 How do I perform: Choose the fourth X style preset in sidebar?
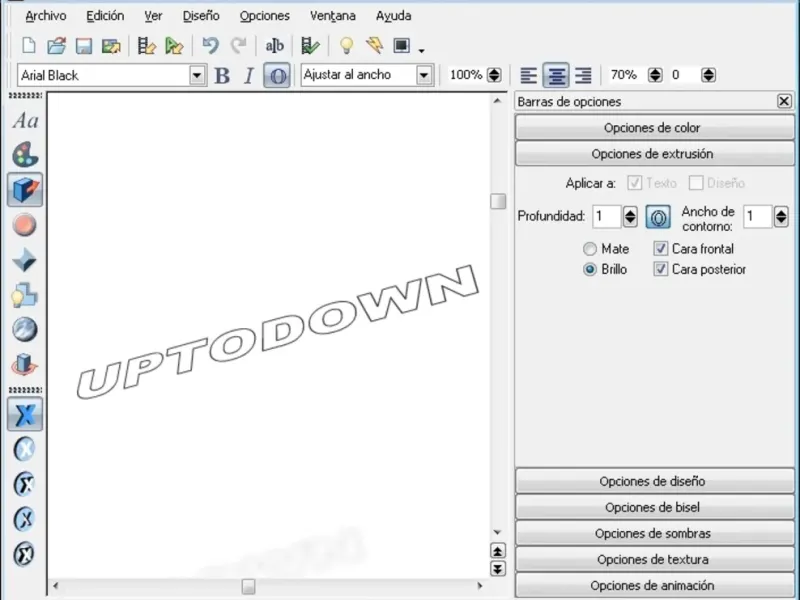tap(24, 519)
